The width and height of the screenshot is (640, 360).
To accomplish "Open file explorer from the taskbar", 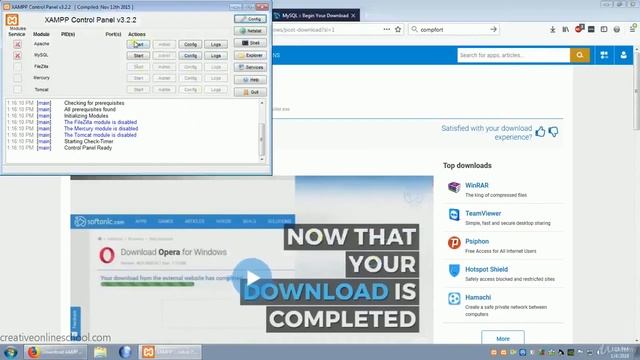I will pyautogui.click(x=100, y=352).
